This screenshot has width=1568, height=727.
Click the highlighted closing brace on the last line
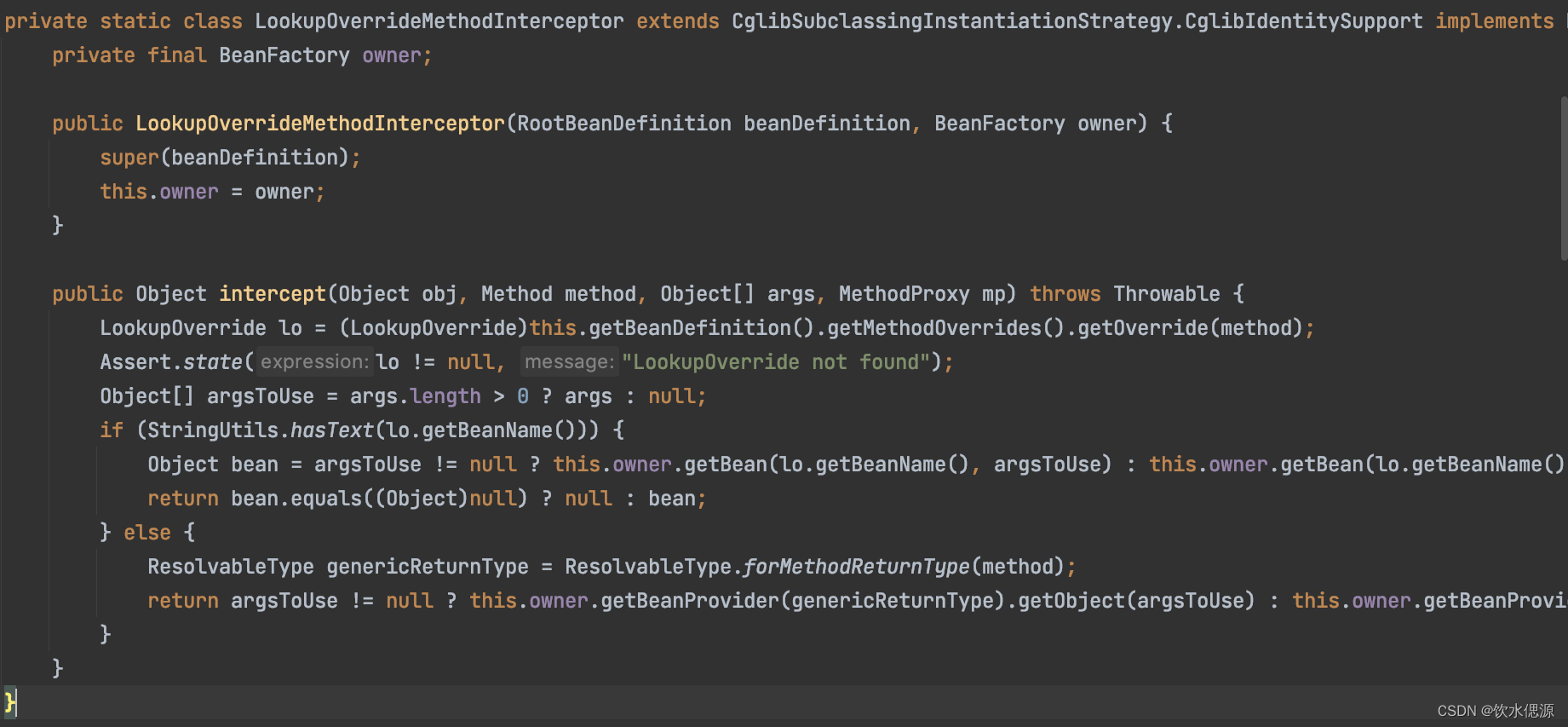[x=9, y=702]
